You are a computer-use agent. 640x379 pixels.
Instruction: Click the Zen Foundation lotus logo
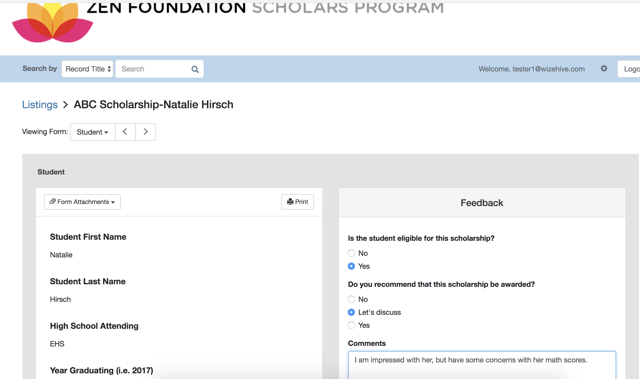pyautogui.click(x=53, y=22)
